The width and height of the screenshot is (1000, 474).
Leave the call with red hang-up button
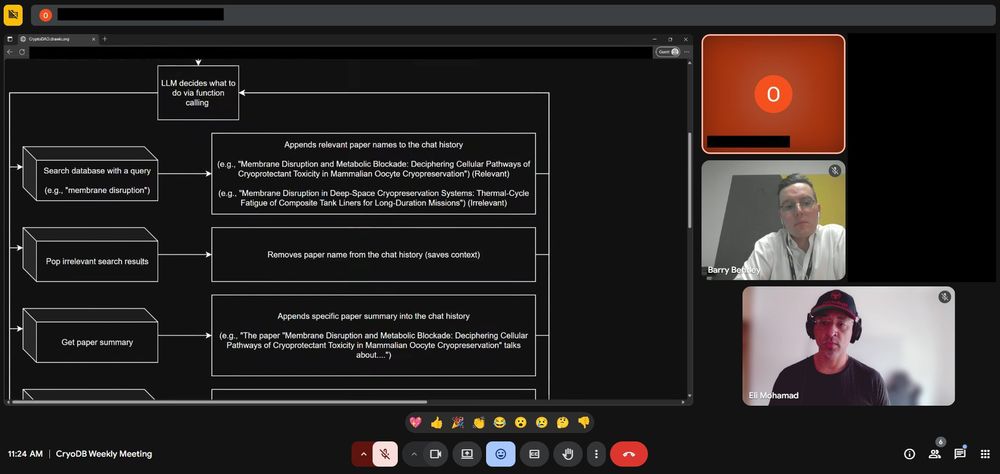(x=629, y=454)
